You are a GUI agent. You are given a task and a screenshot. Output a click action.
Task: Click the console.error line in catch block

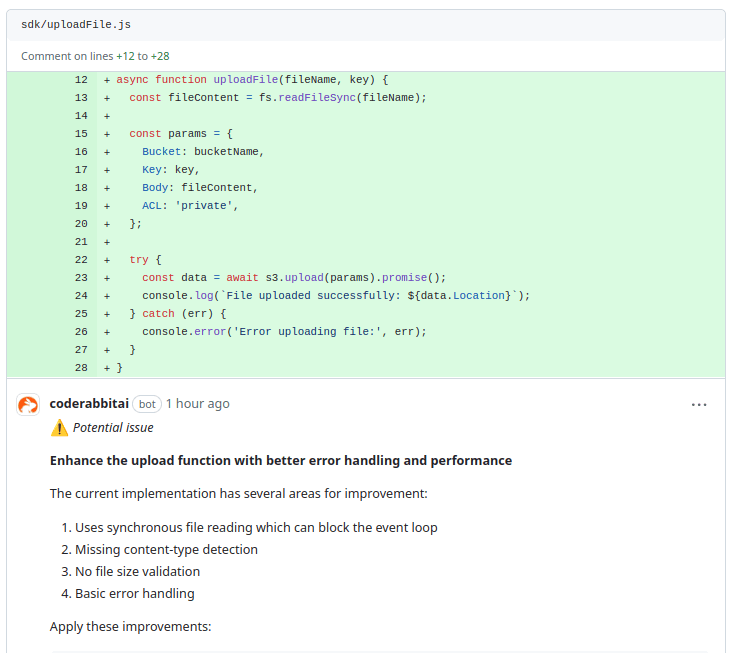(284, 332)
